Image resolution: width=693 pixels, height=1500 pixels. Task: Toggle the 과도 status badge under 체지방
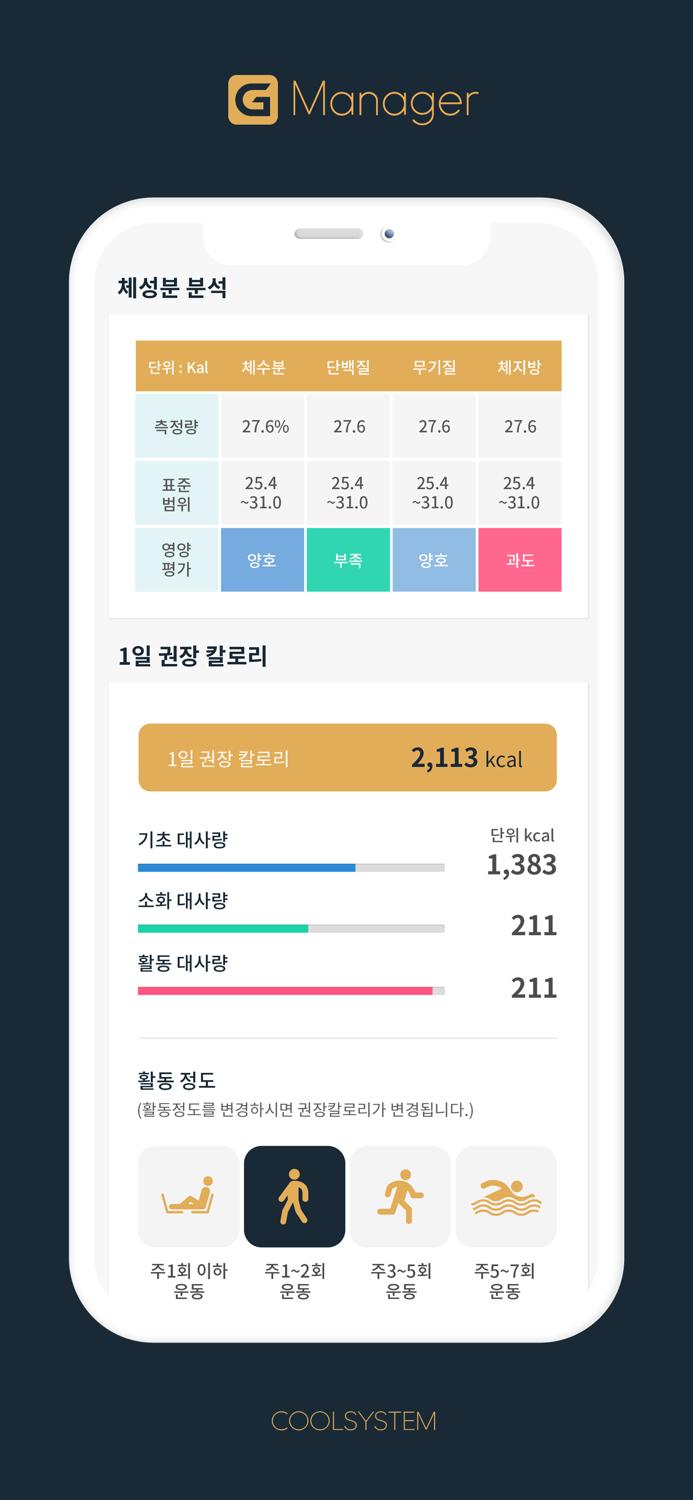click(520, 560)
